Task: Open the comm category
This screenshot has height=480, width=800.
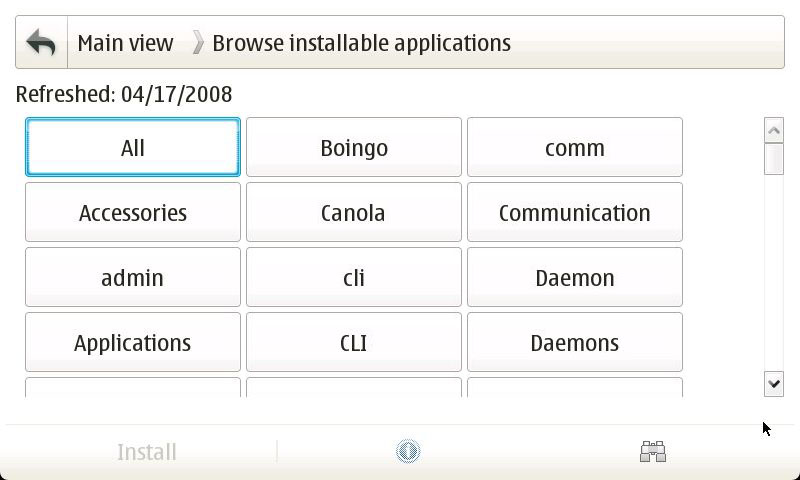Action: tap(575, 148)
